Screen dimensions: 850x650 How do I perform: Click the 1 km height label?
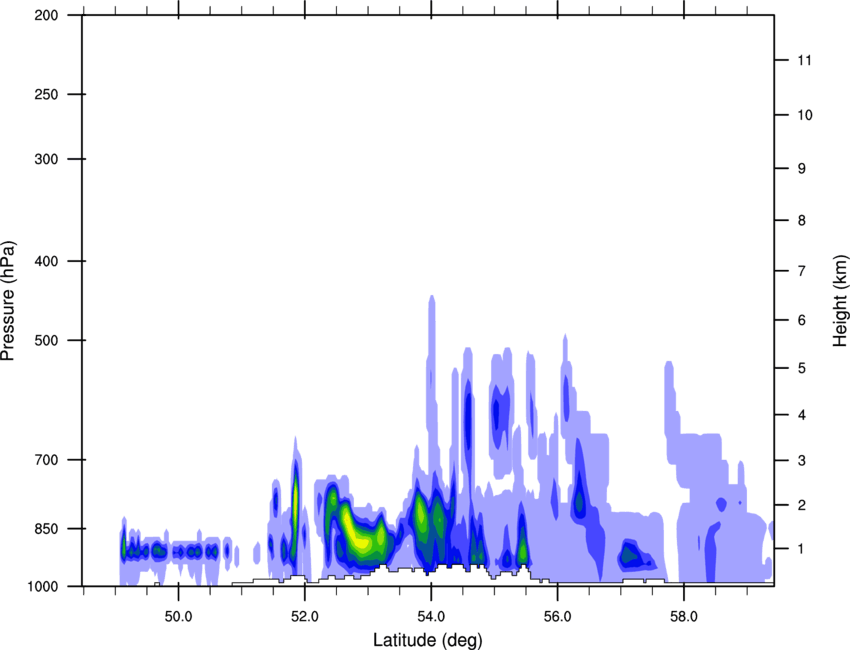click(x=802, y=549)
